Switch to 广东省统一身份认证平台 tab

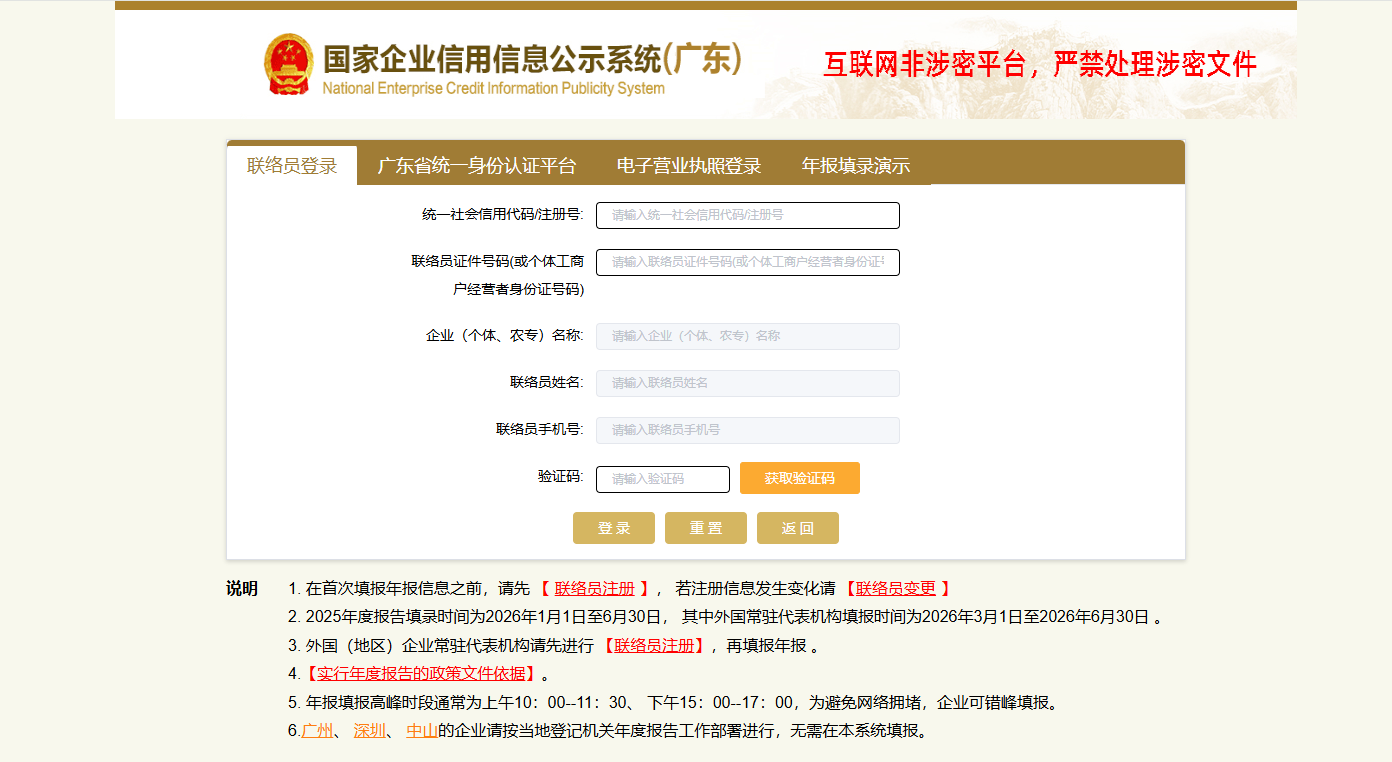click(477, 166)
